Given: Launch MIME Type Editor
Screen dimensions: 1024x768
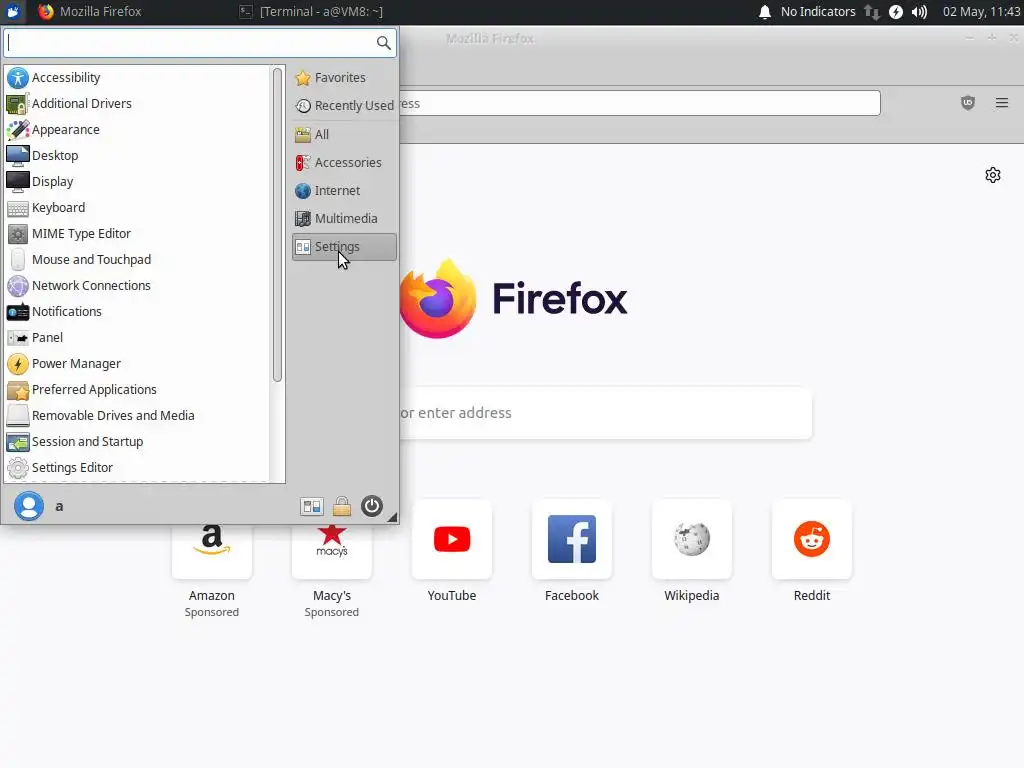Looking at the screenshot, I should (x=137, y=234).
